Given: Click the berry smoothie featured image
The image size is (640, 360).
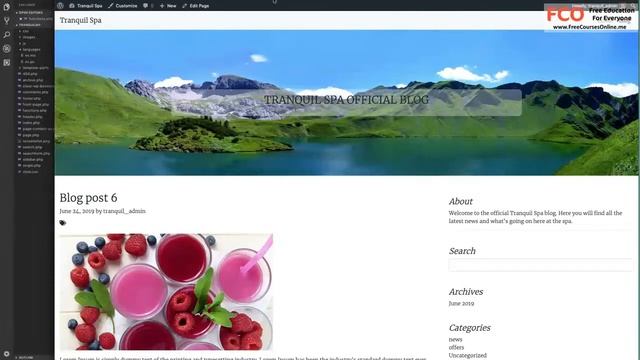Looking at the screenshot, I should point(166,292).
